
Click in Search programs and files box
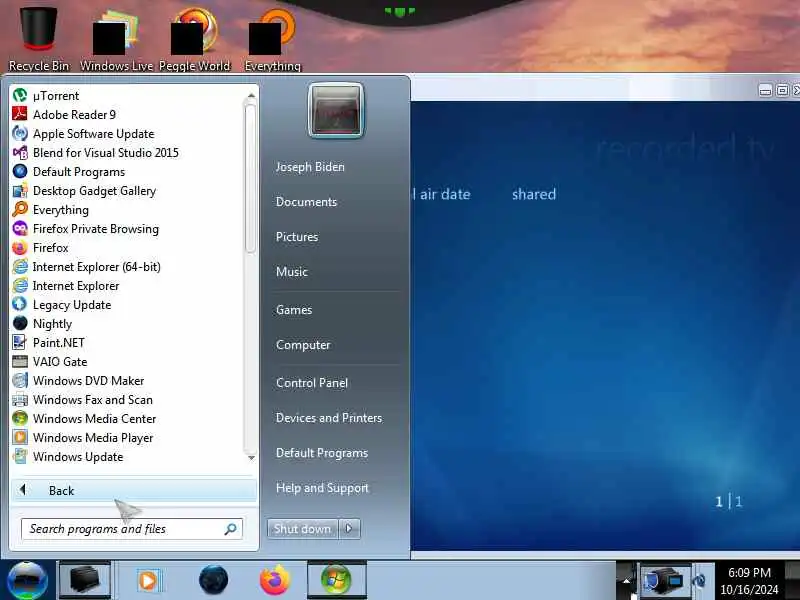click(x=132, y=529)
